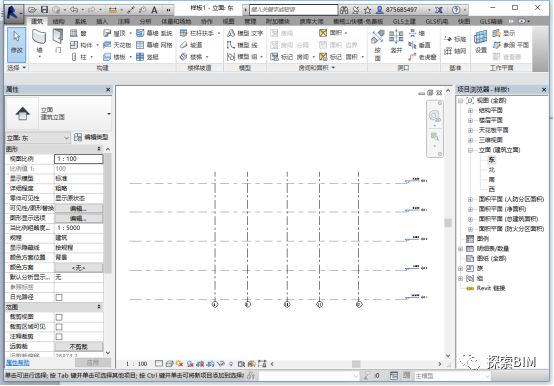Open the Select (选择) panel dropdown

click(16, 67)
